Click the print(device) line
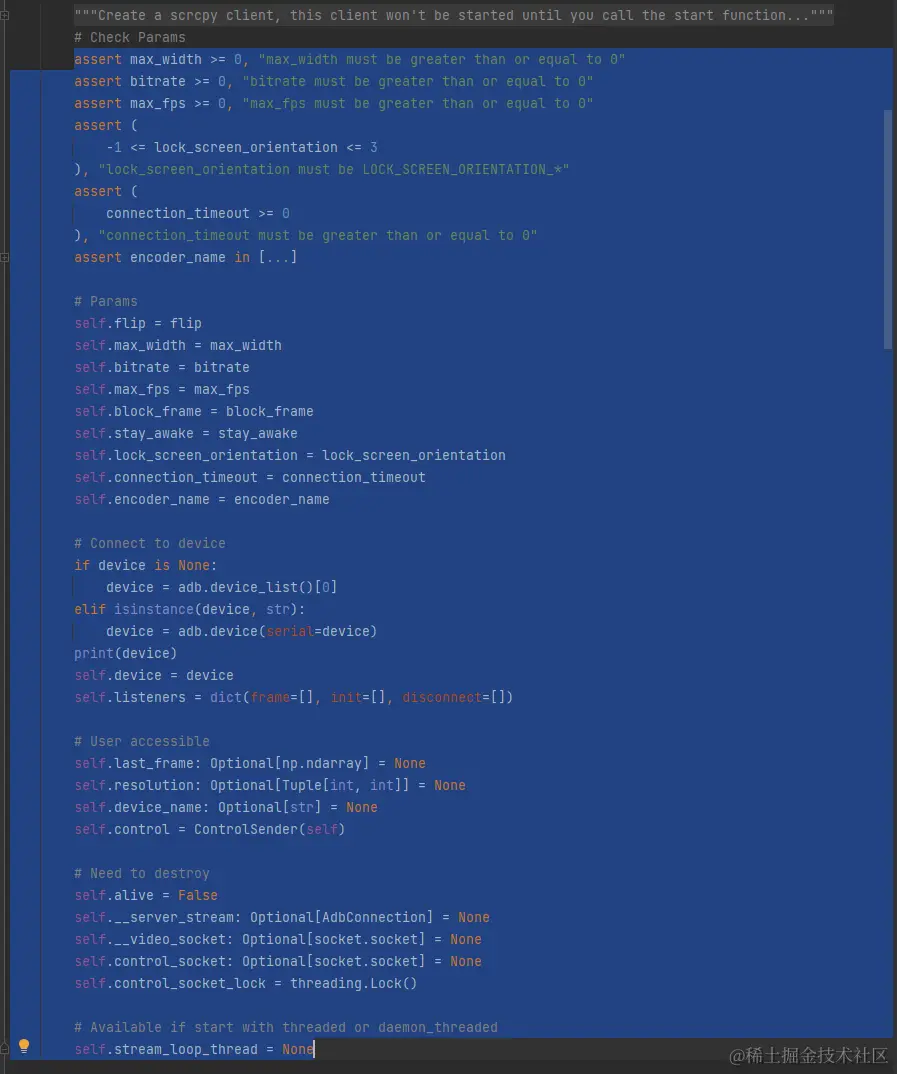This screenshot has width=897, height=1074. [125, 653]
